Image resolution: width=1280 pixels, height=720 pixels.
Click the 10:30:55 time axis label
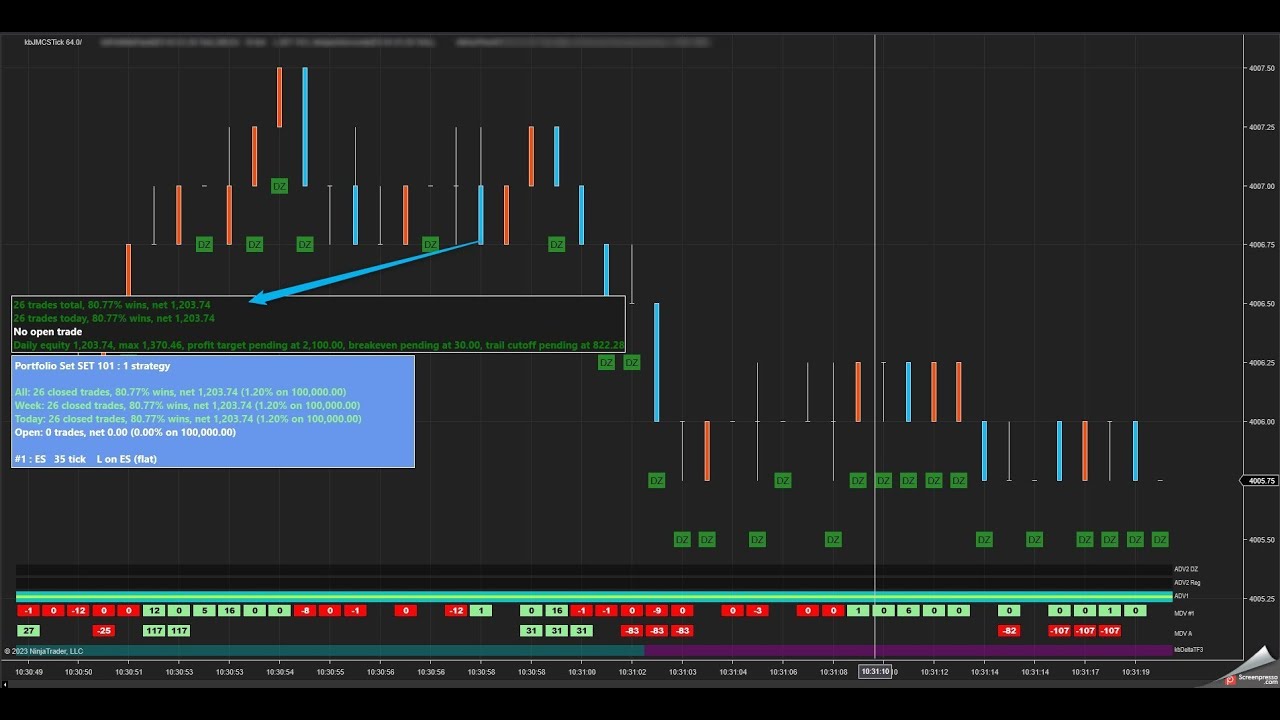(330, 672)
